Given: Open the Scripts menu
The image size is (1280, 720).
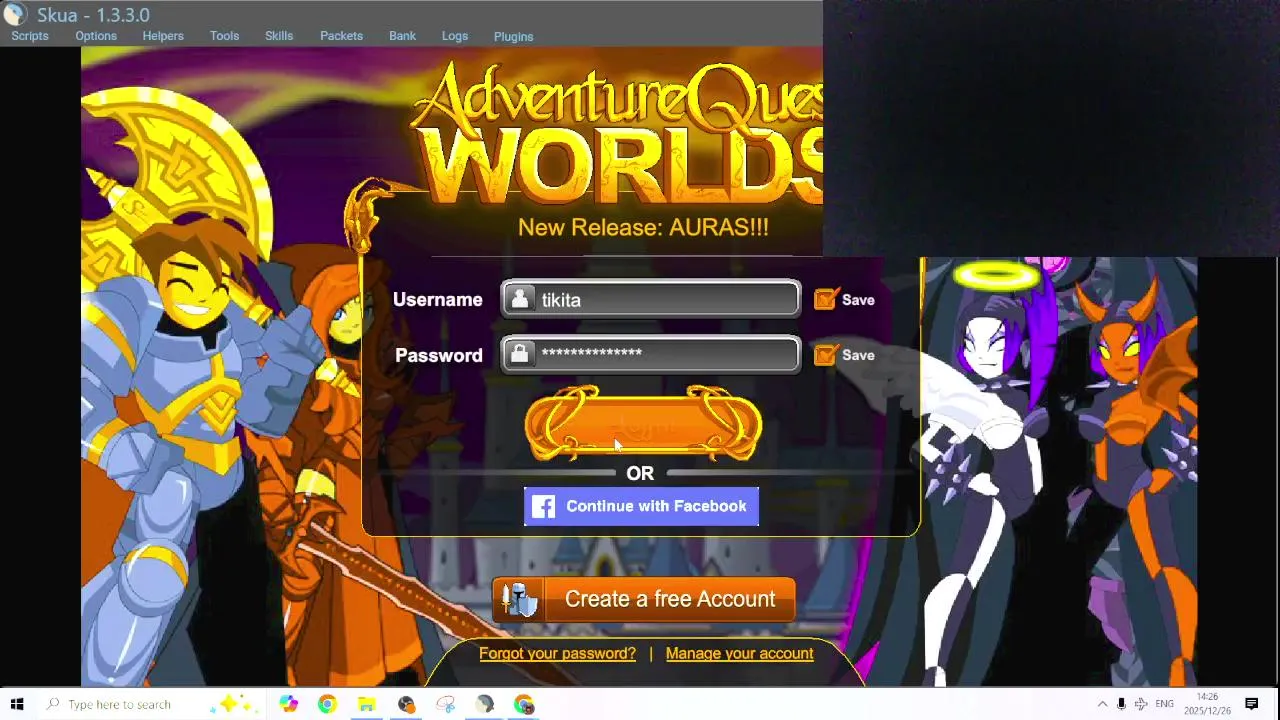Looking at the screenshot, I should pyautogui.click(x=30, y=36).
